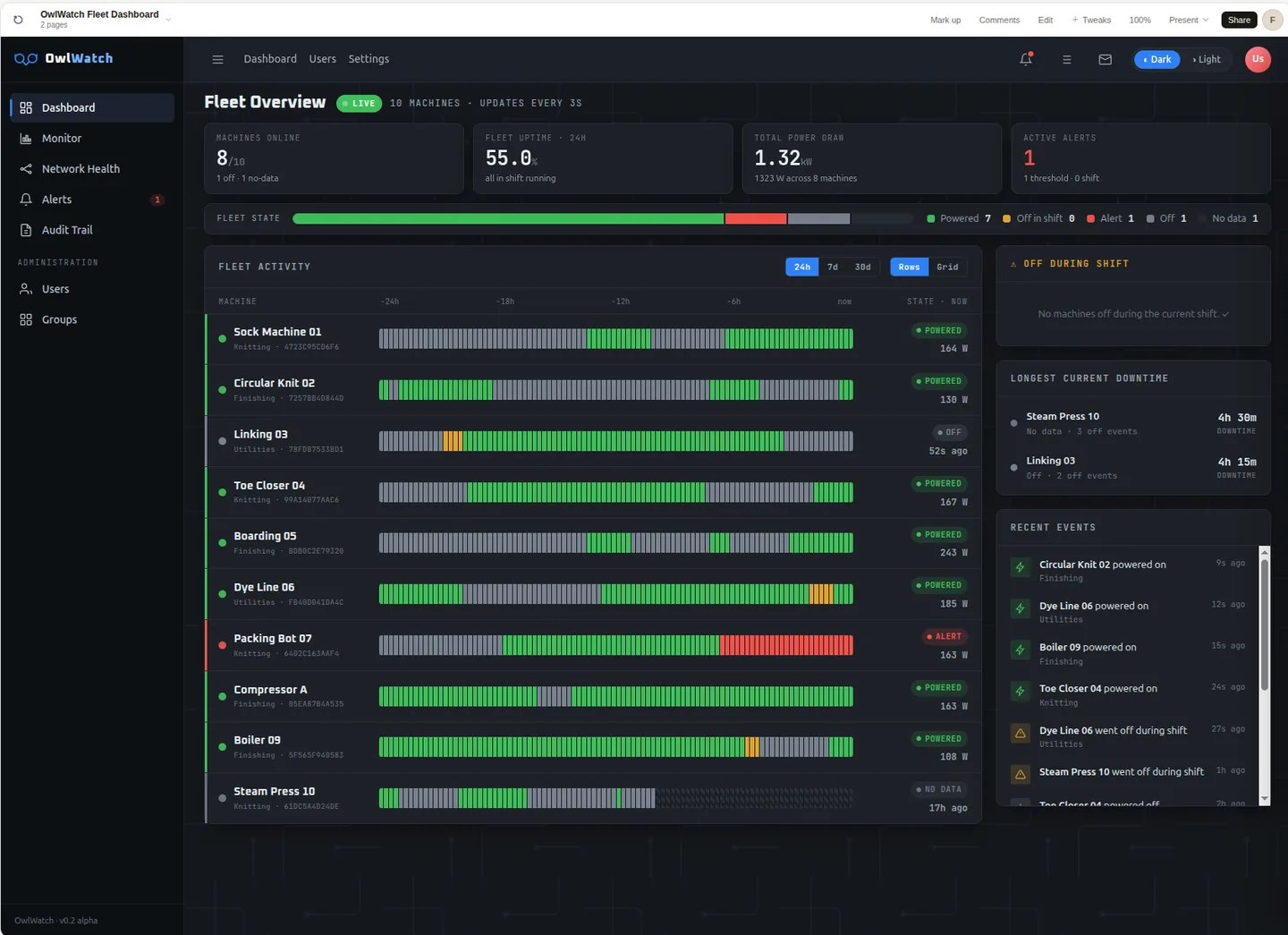Click the refresh icon by OwlWatch title
Image resolution: width=1288 pixels, height=935 pixels.
[x=18, y=20]
